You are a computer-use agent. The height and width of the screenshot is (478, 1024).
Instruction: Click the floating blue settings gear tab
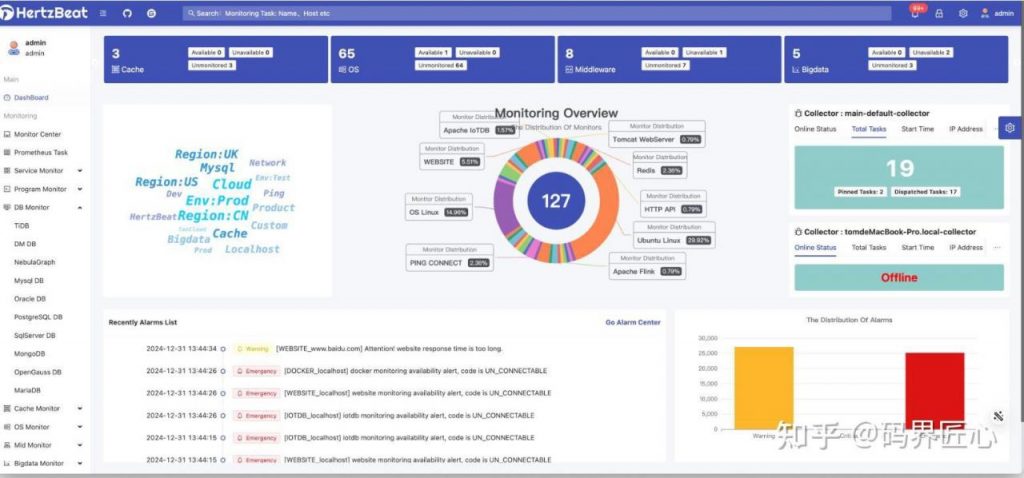pyautogui.click(x=1010, y=128)
